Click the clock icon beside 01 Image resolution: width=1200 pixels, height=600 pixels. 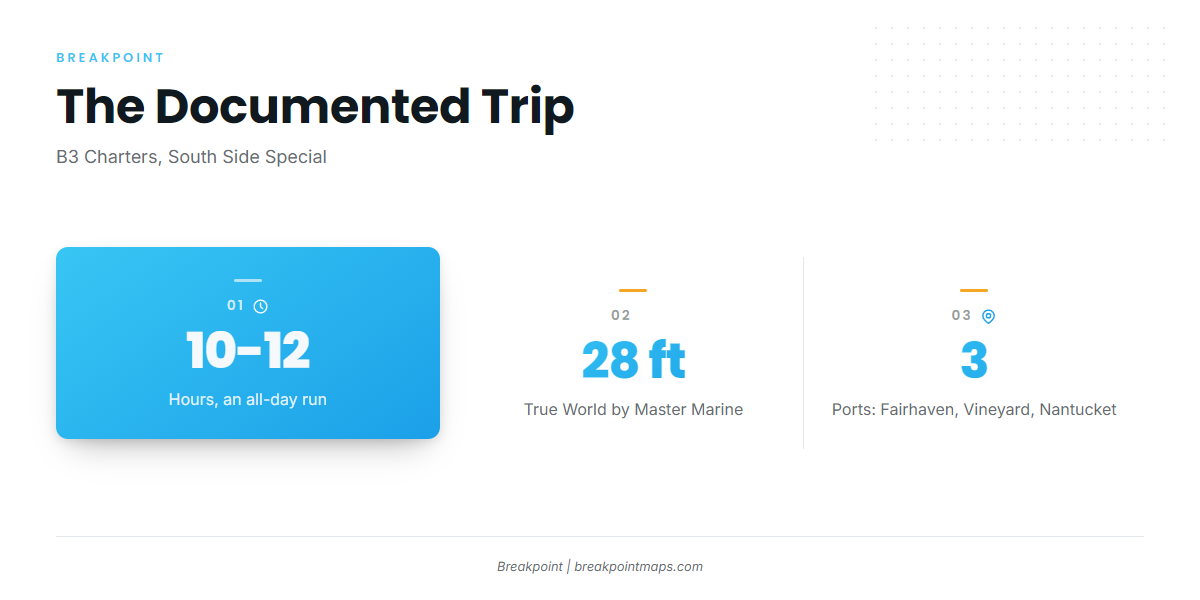[x=261, y=306]
